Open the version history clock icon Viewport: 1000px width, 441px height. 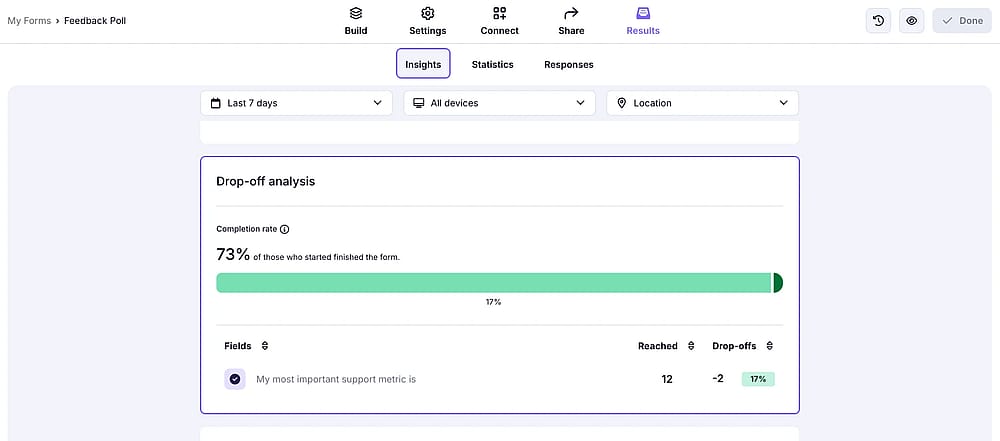point(878,20)
